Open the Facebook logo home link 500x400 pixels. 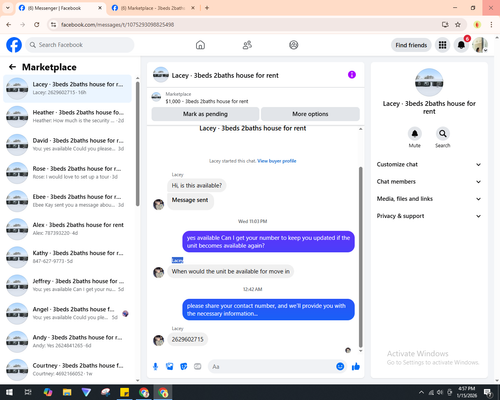14,45
